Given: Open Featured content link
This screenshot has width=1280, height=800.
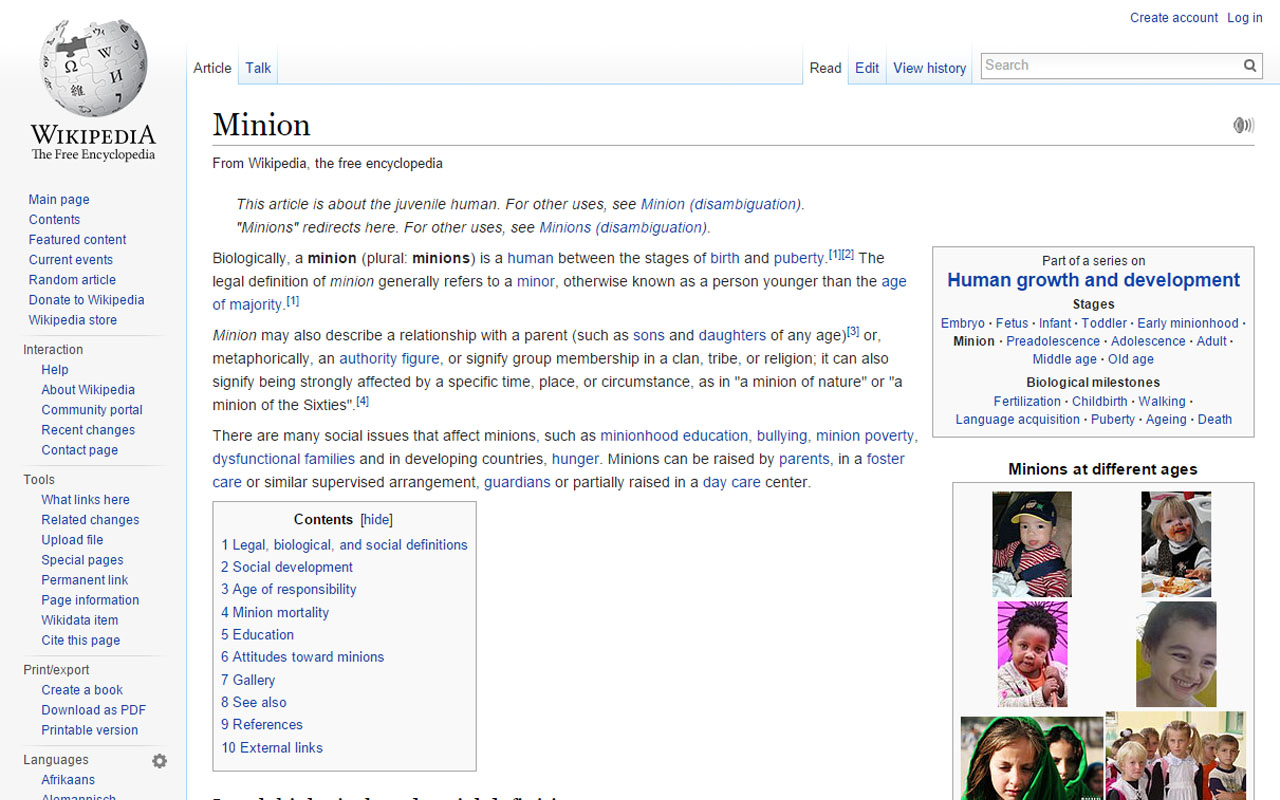Looking at the screenshot, I should (x=78, y=240).
